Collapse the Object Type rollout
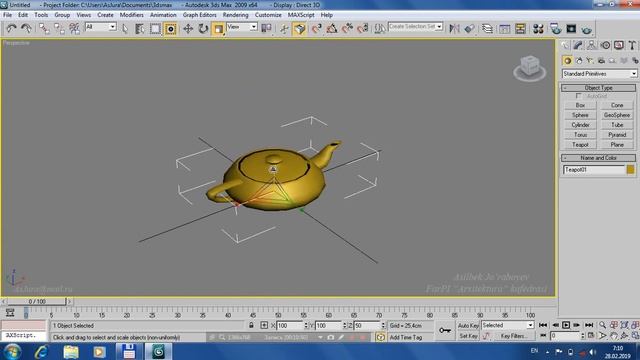640x360 pixels. click(598, 88)
